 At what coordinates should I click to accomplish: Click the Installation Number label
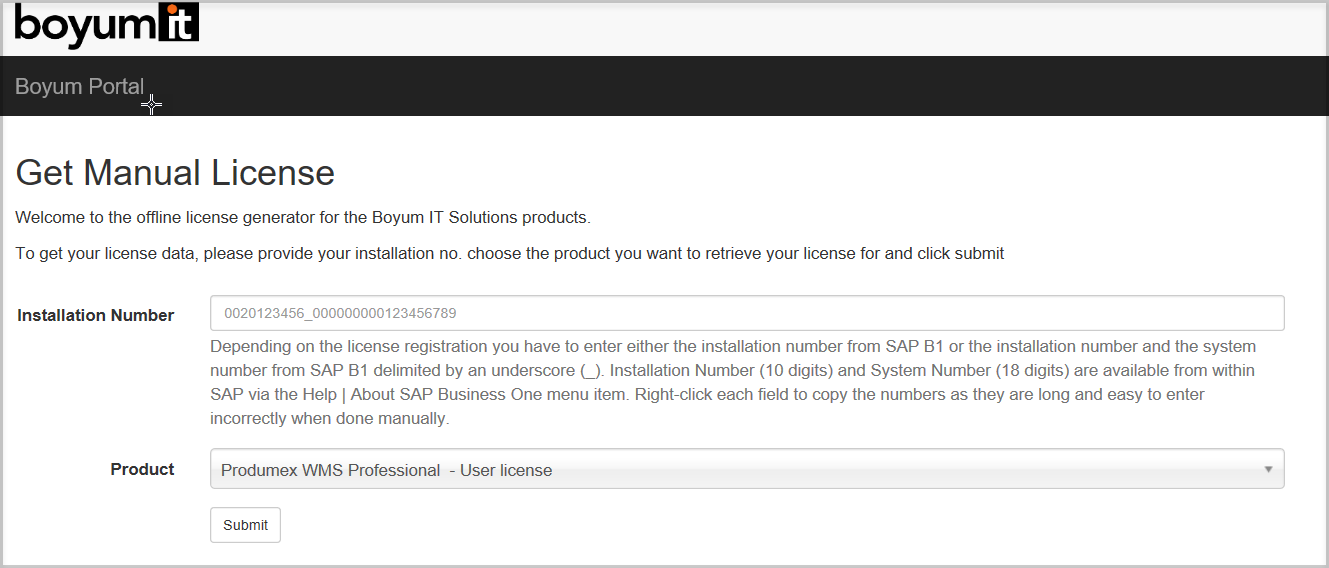point(95,315)
